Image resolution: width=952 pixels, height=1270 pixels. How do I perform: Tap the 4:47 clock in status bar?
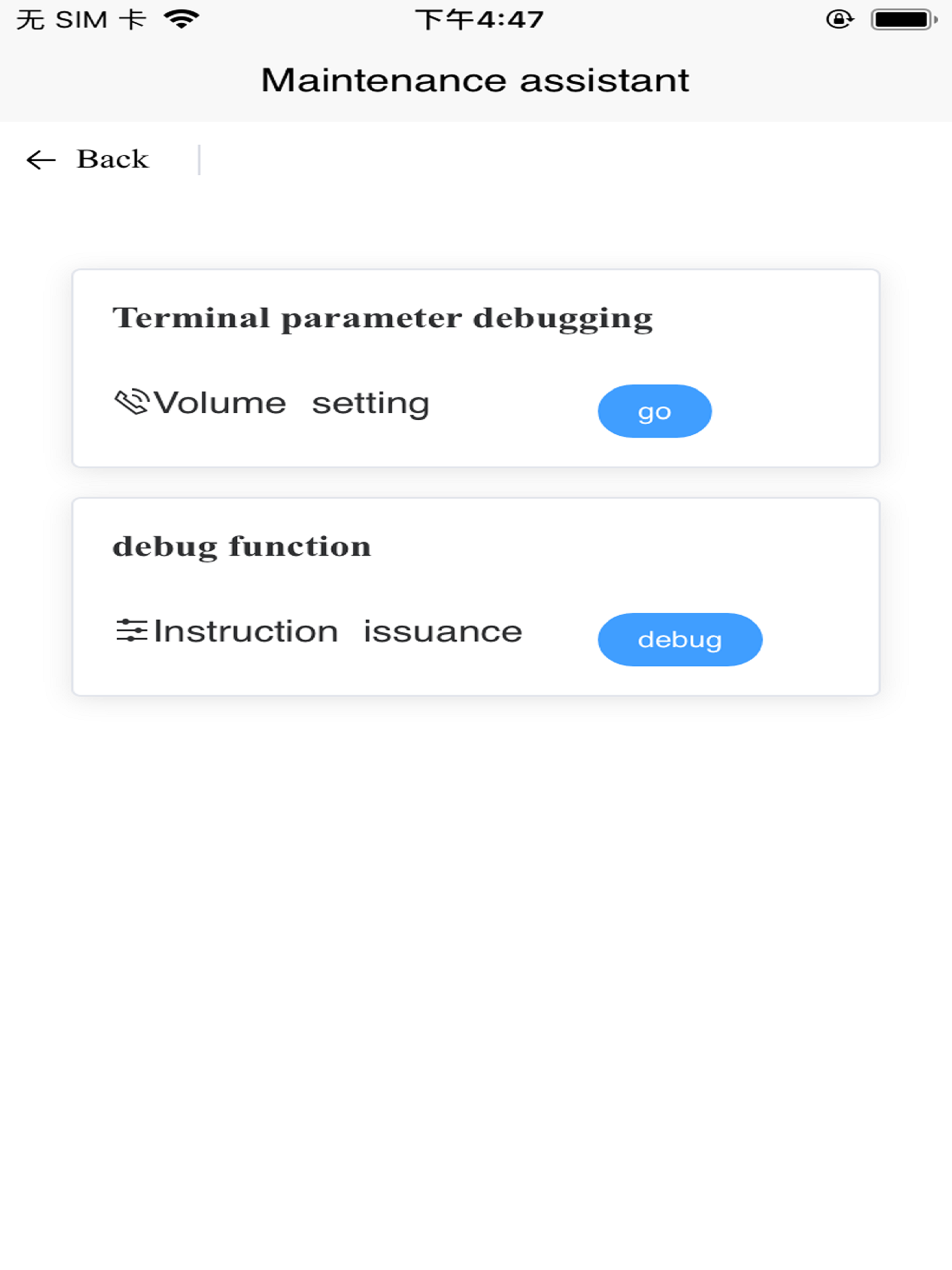point(479,20)
